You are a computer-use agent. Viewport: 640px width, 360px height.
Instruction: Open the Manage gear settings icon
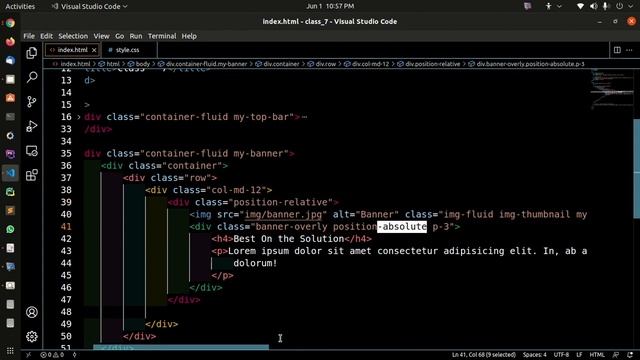(32, 337)
